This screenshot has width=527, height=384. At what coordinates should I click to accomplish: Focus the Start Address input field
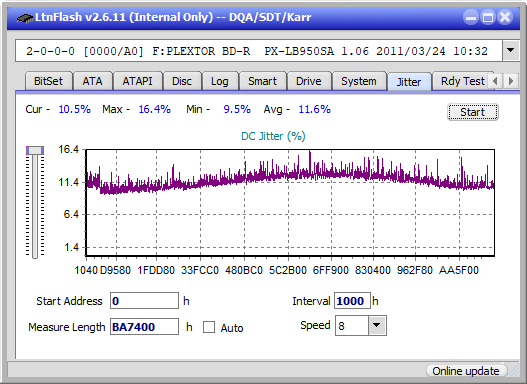144,301
